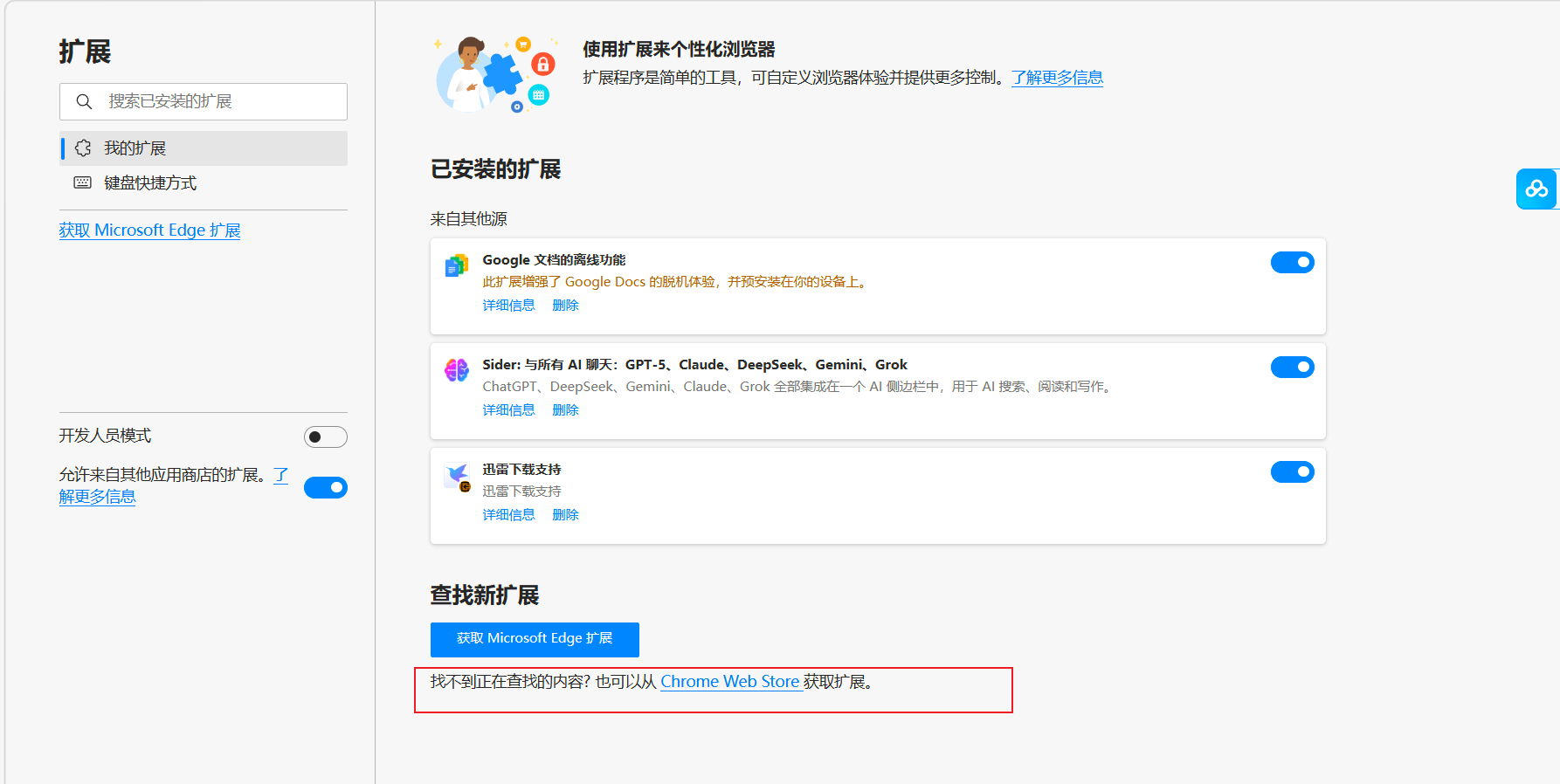Click 删除 for Google 文档的离线功能
This screenshot has height=784, width=1560.
tap(565, 306)
